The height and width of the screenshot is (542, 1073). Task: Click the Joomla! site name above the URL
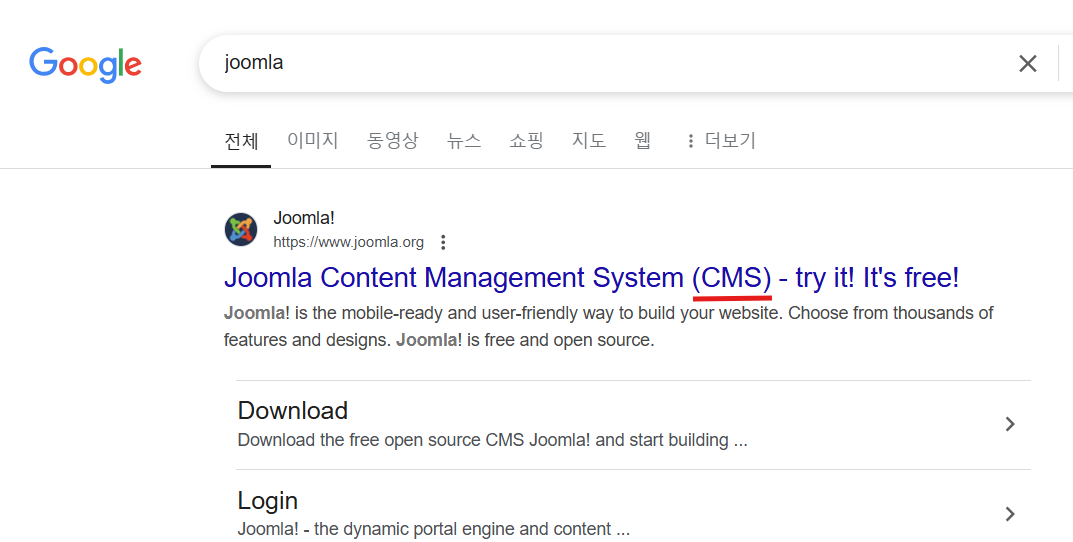304,218
